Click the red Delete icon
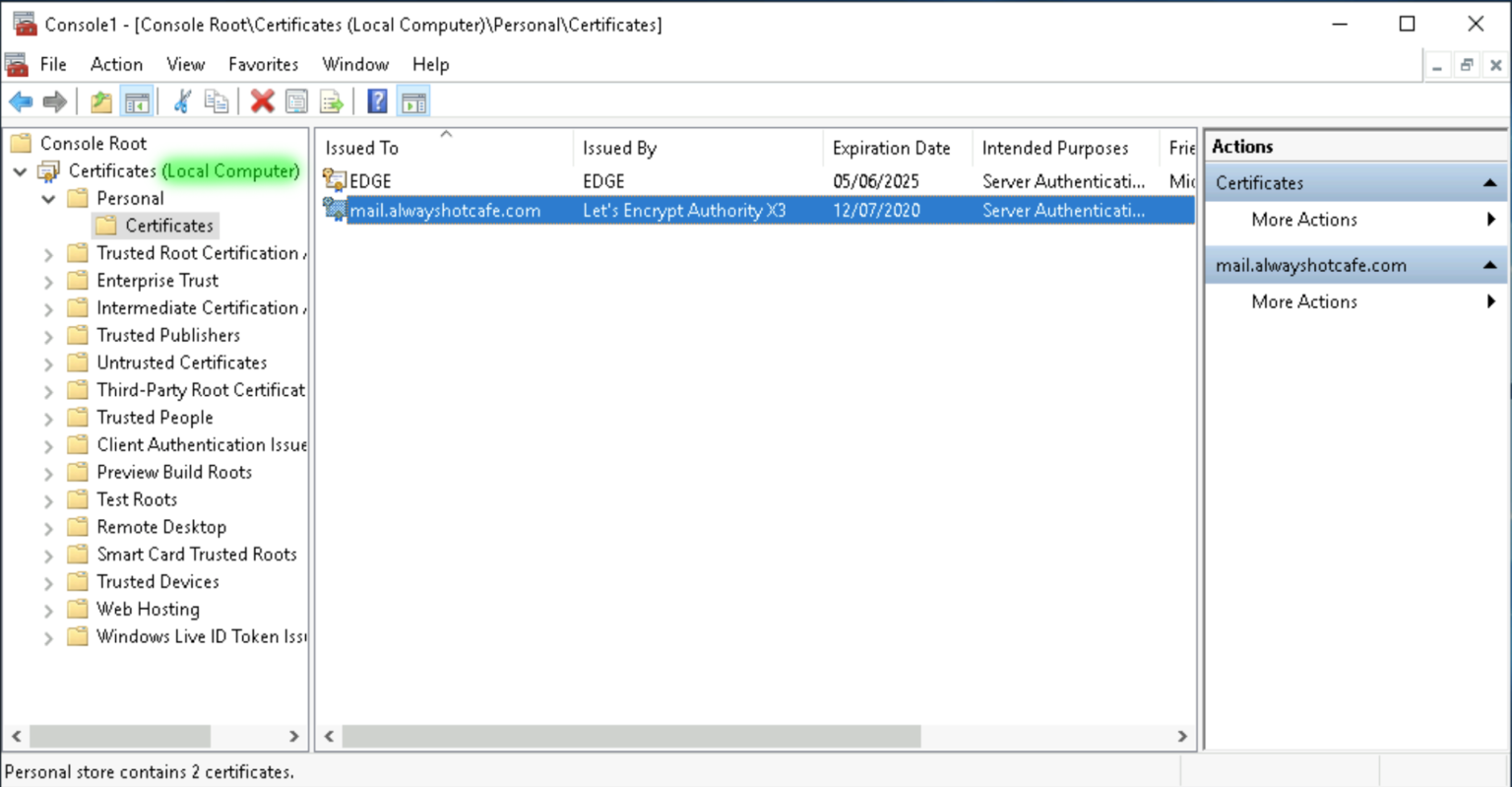Screen dimensions: 1512x787 [262, 100]
